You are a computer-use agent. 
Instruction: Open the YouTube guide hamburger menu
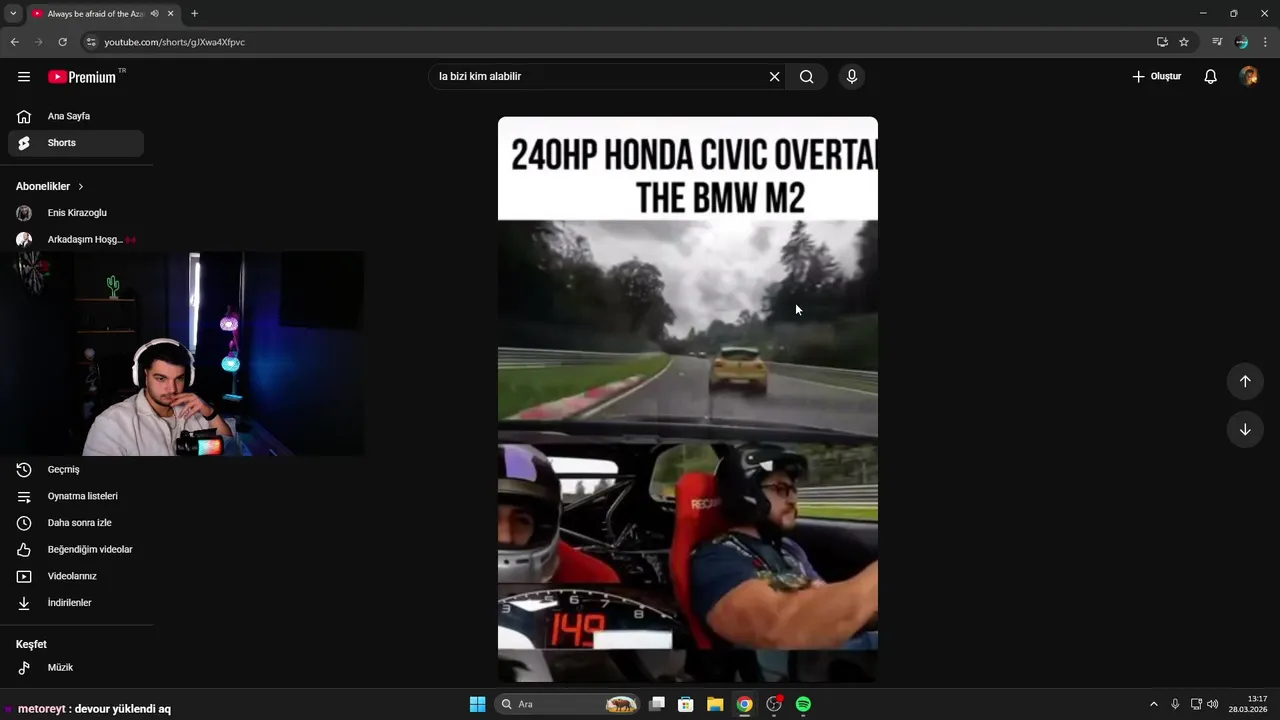point(24,77)
